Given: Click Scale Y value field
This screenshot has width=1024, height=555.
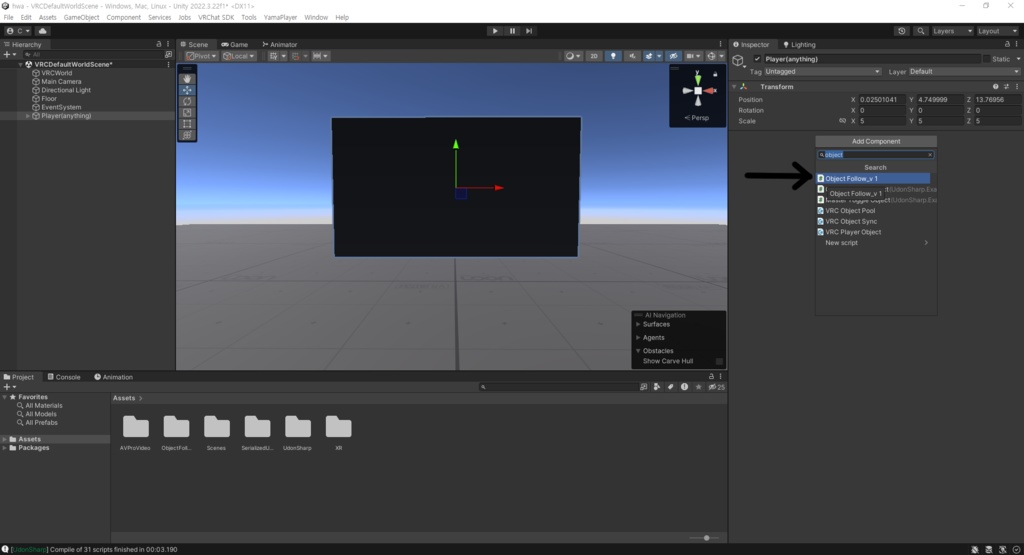Looking at the screenshot, I should tap(940, 121).
